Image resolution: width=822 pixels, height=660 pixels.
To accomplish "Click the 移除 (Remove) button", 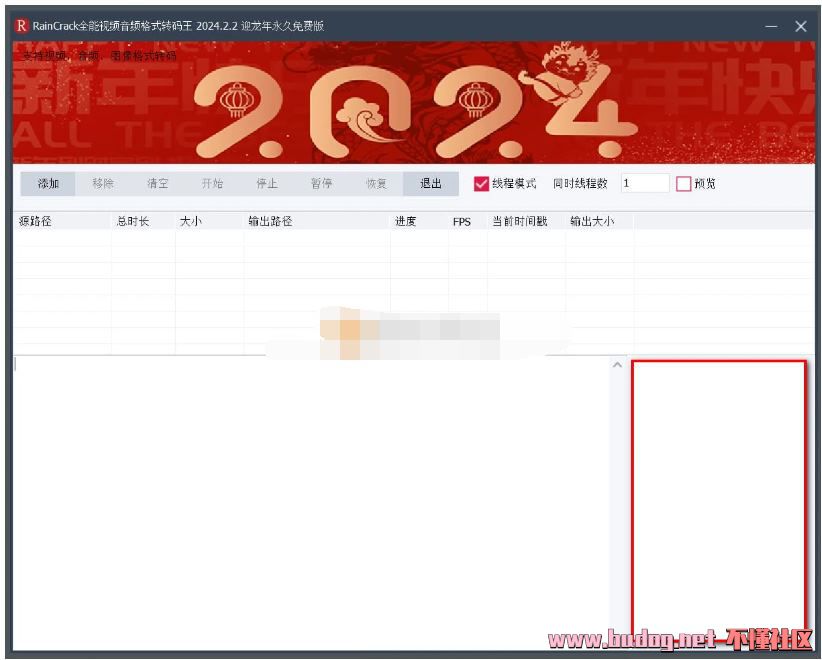I will (x=103, y=183).
